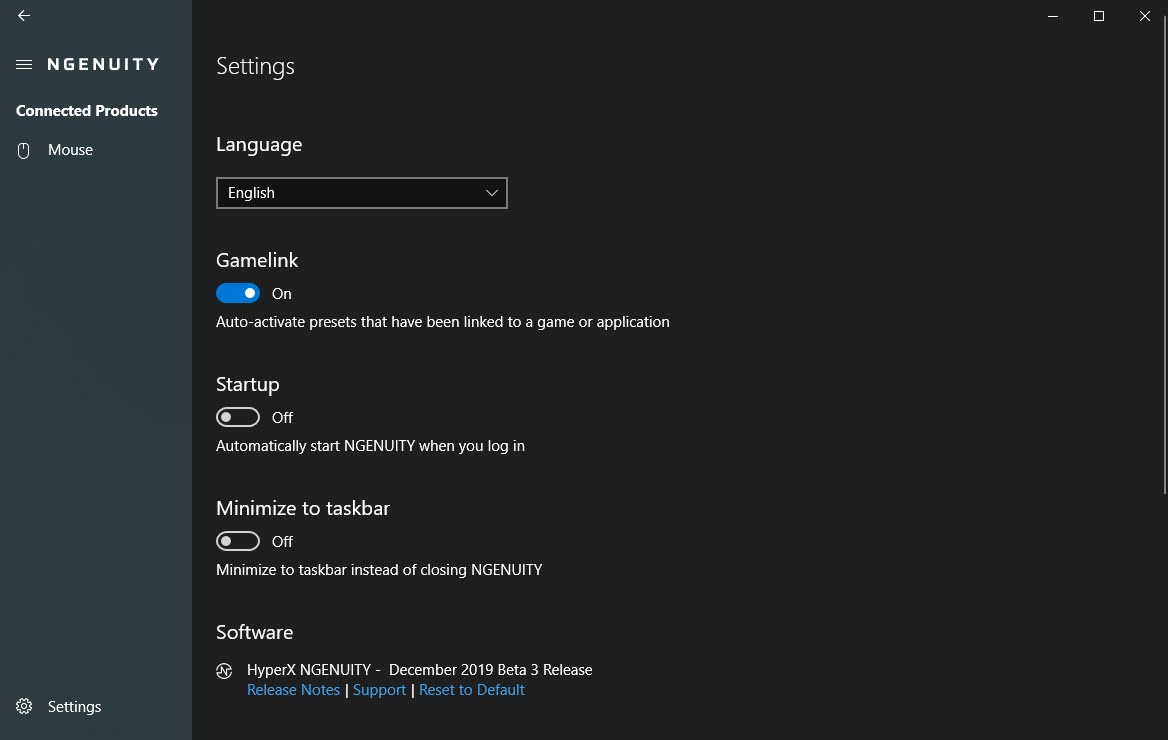Click the NGENUITY logo icon under Software
Image resolution: width=1168 pixels, height=740 pixels.
tap(224, 671)
